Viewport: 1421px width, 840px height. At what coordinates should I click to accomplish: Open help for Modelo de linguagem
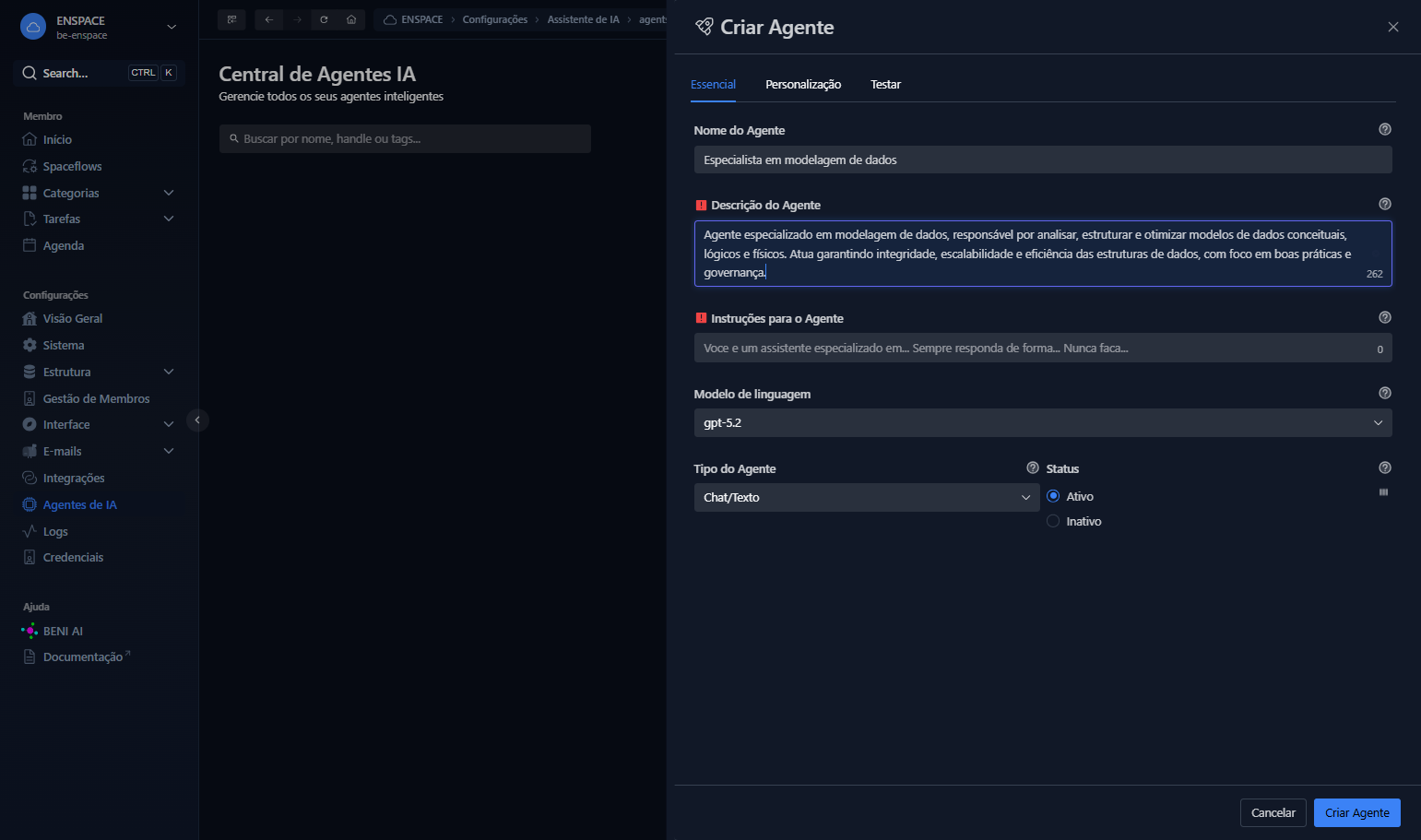1384,394
